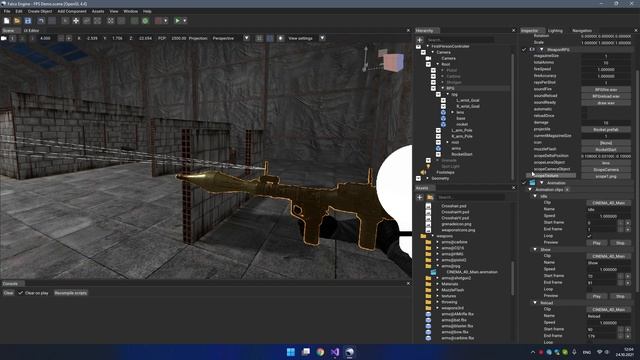Open Visual Studio from the taskbar

pos(335,352)
